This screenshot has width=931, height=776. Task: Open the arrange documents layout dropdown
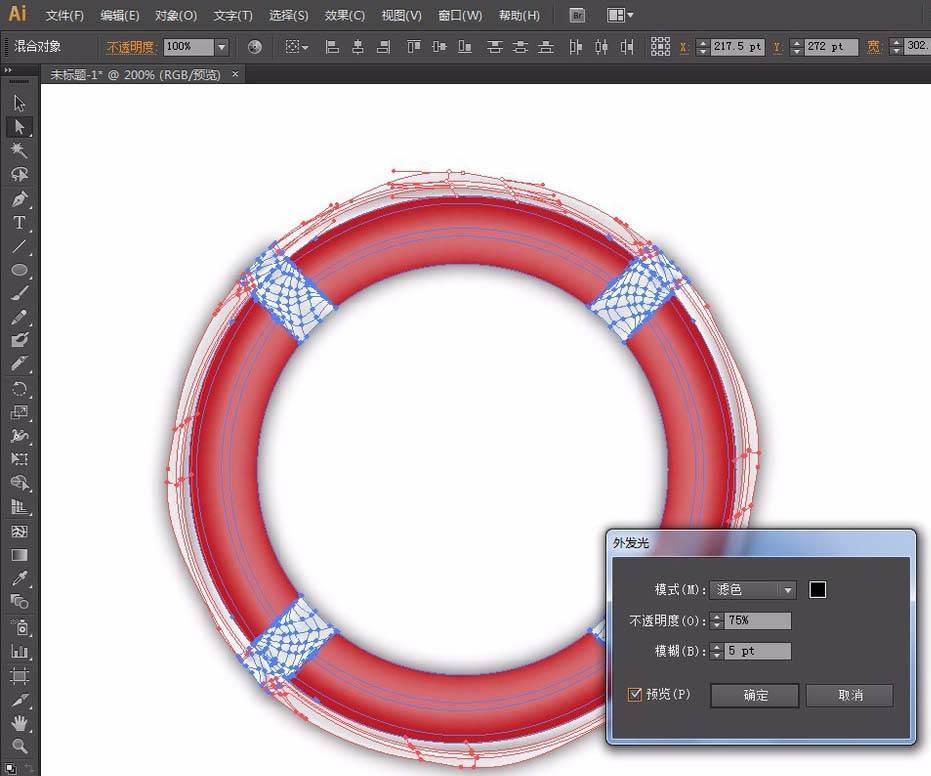tap(620, 16)
